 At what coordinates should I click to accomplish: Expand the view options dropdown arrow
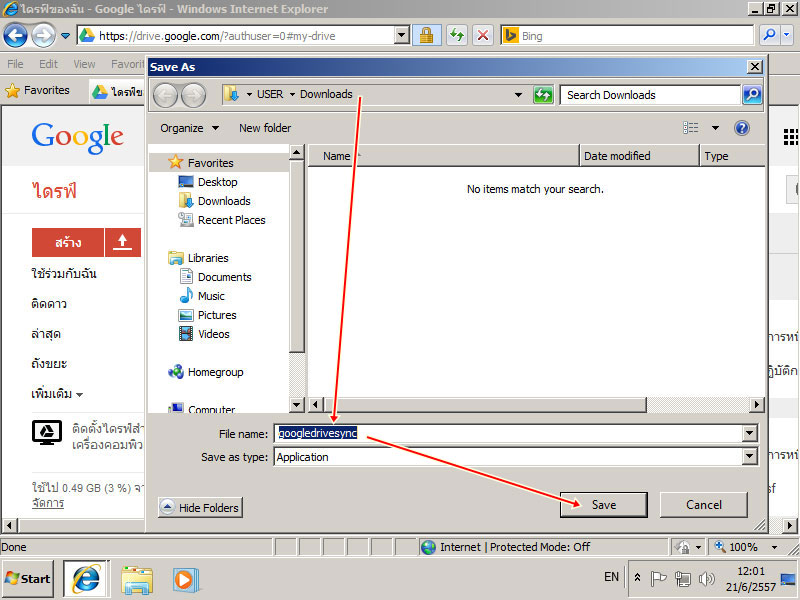point(715,128)
